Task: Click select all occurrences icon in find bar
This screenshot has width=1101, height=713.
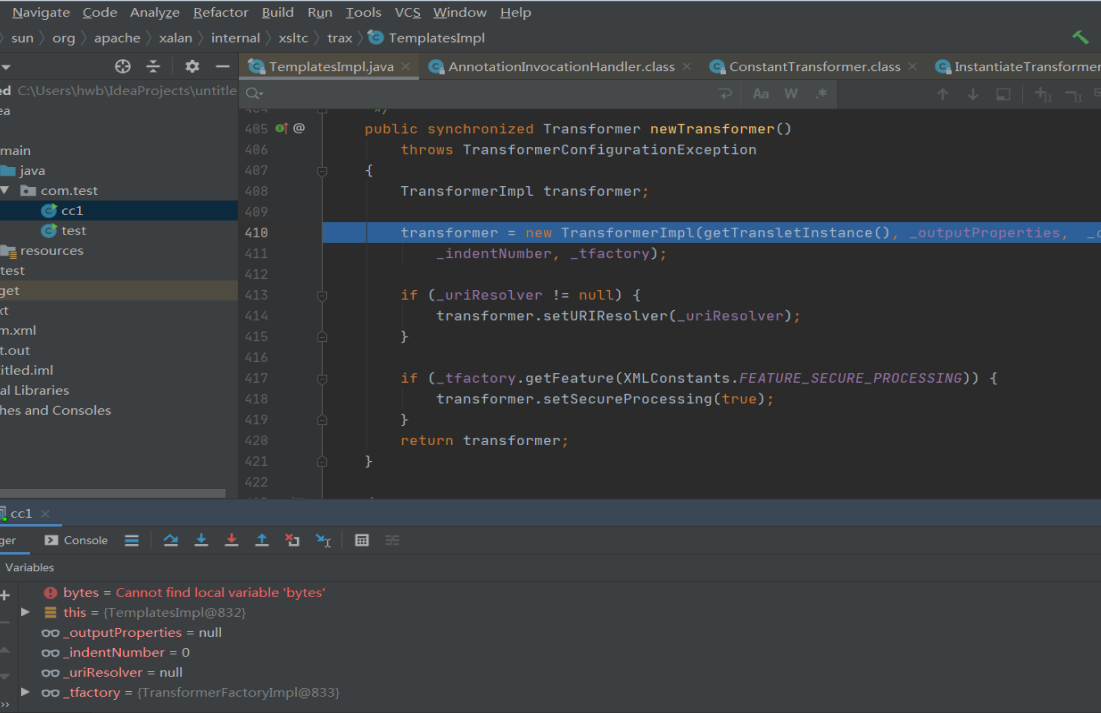Action: tap(1003, 94)
